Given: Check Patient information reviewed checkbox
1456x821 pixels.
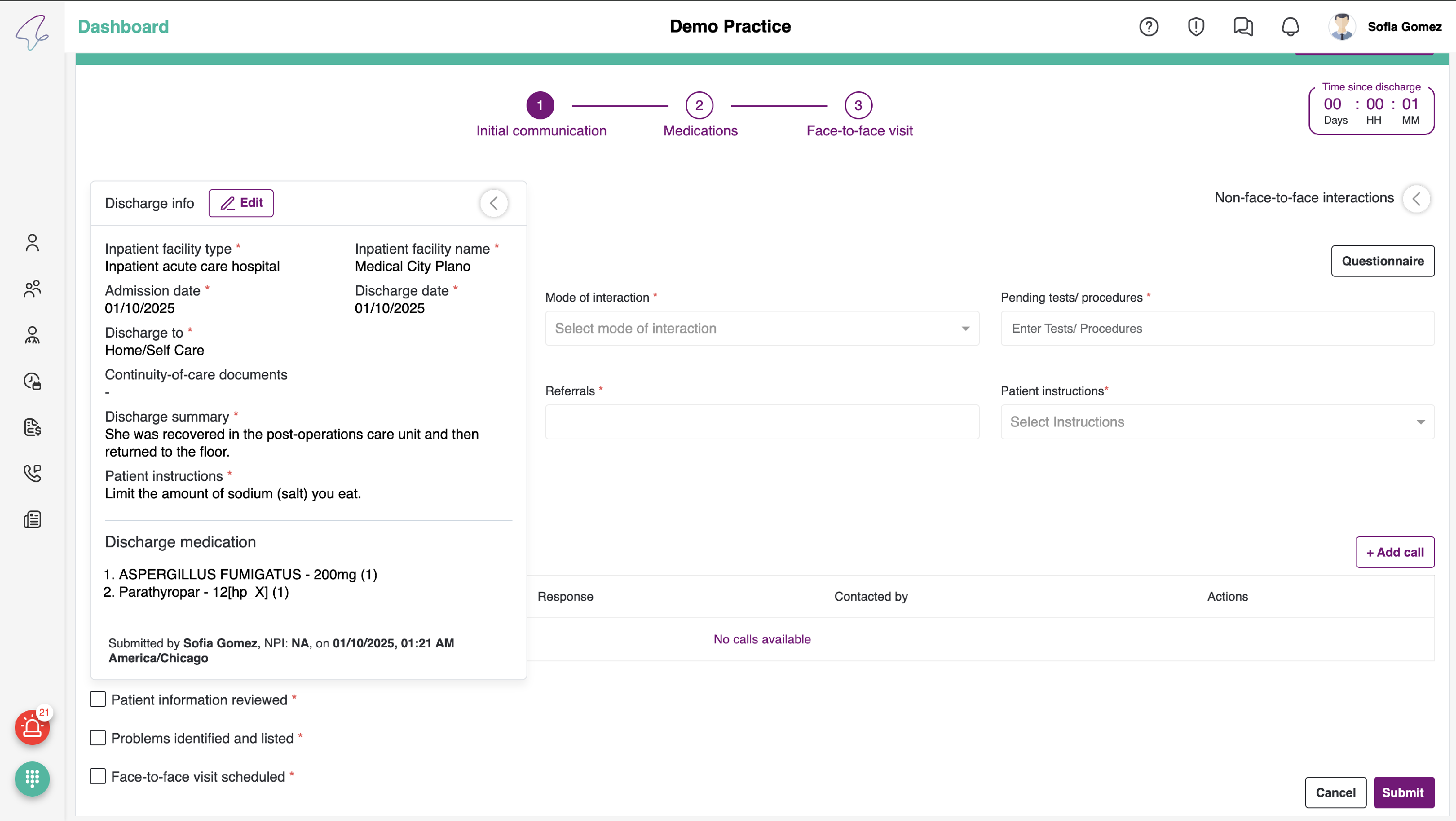Looking at the screenshot, I should pos(98,700).
